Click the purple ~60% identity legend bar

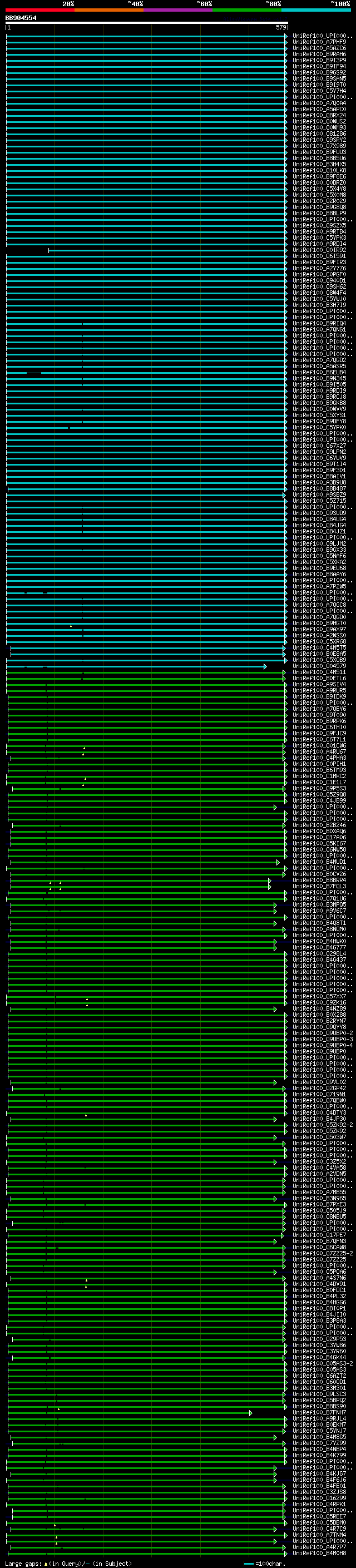coord(177,10)
